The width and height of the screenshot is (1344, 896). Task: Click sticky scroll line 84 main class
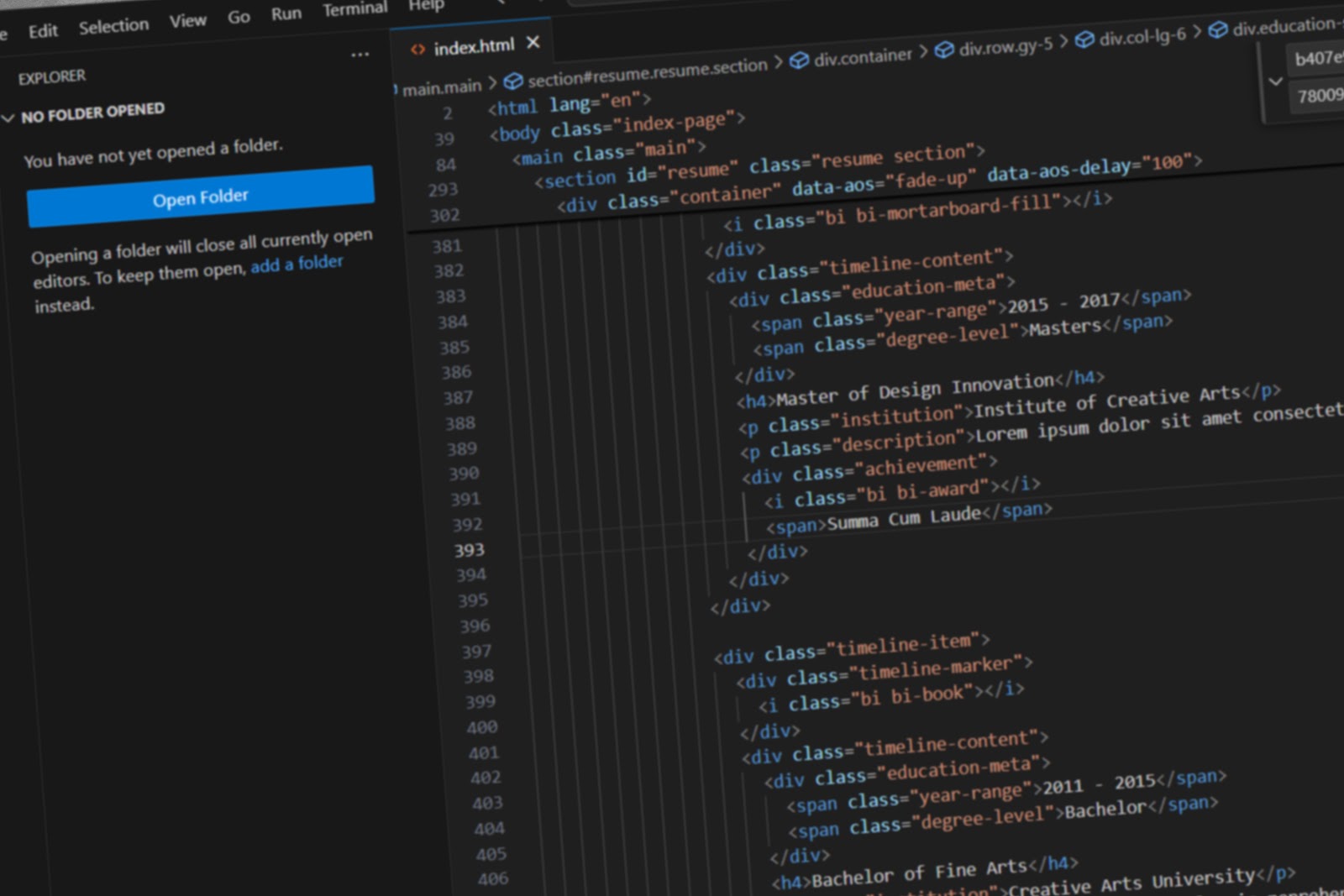(609, 152)
